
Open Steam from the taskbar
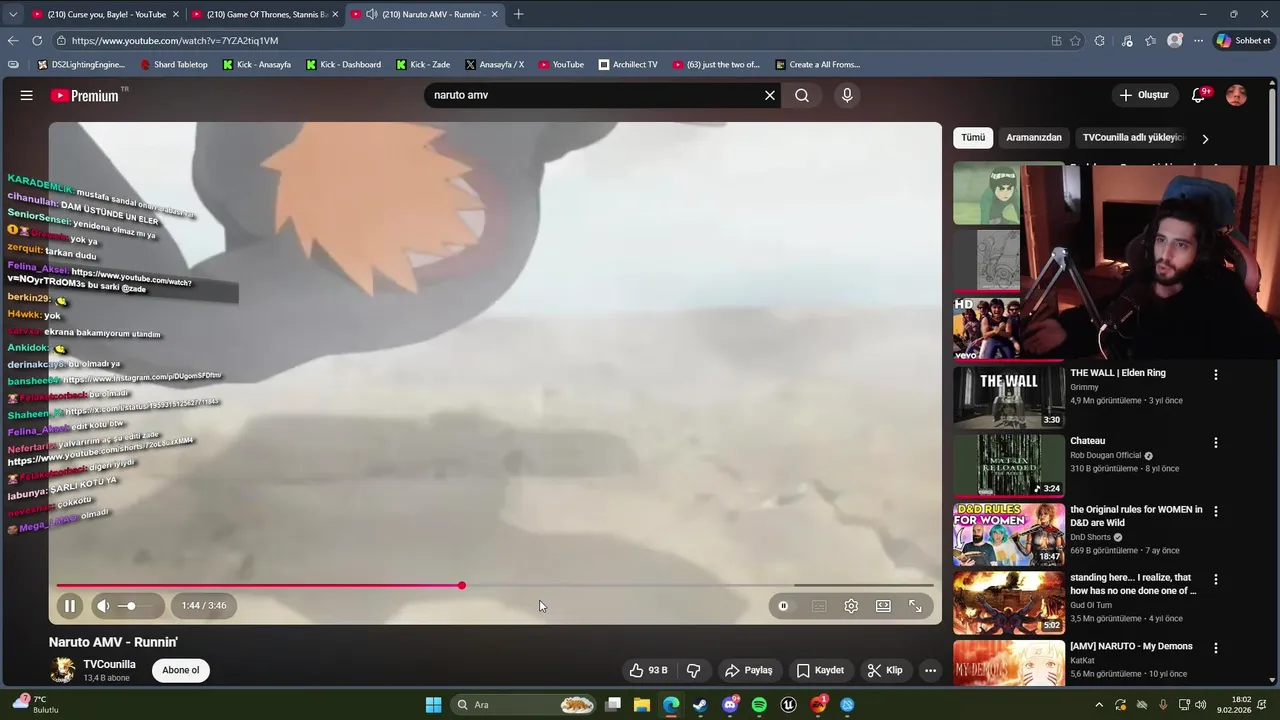tap(700, 705)
